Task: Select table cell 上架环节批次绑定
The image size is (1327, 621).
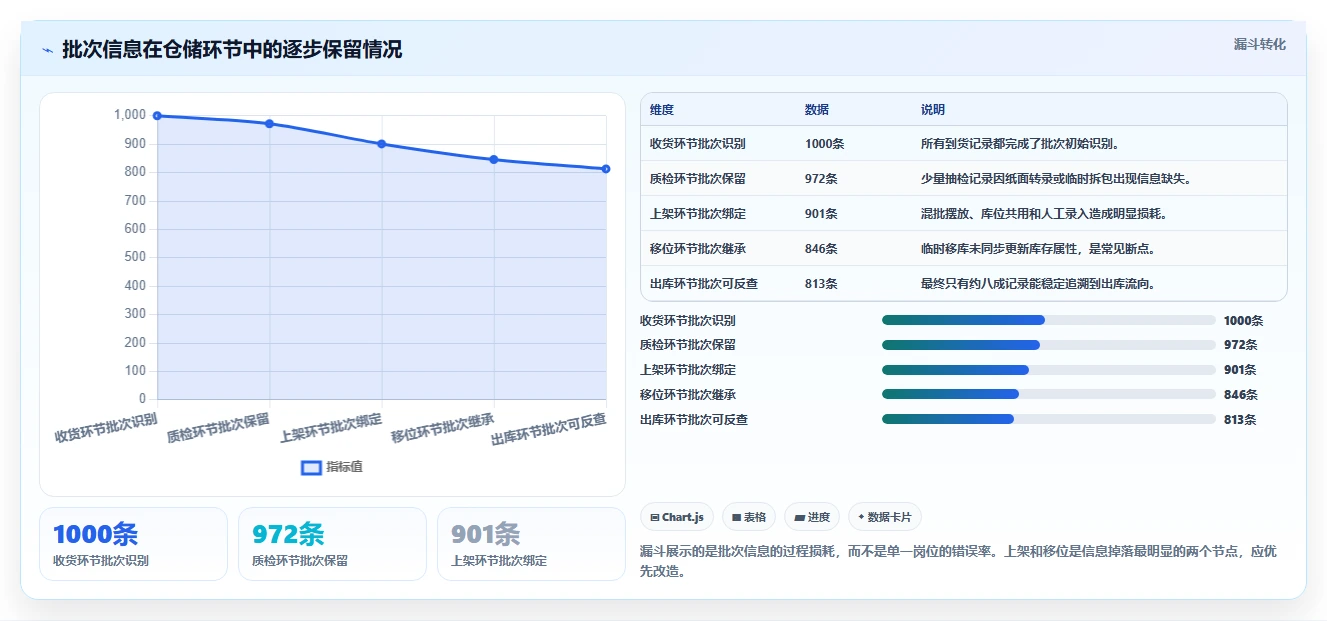Action: (698, 214)
